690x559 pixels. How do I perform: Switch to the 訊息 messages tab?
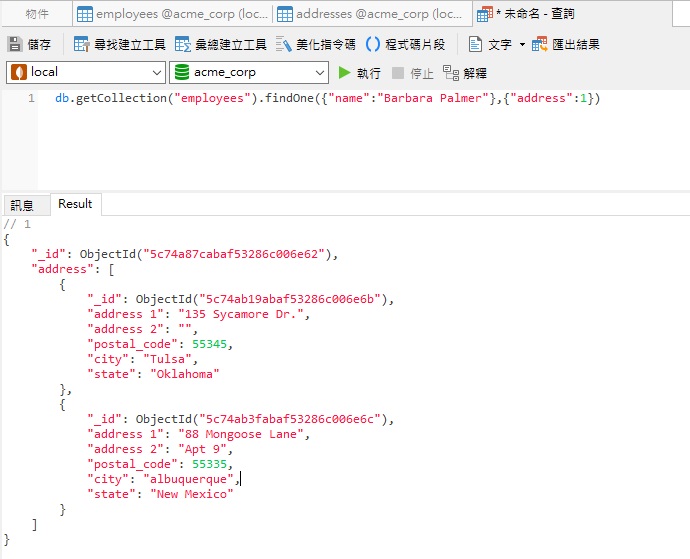coord(22,205)
